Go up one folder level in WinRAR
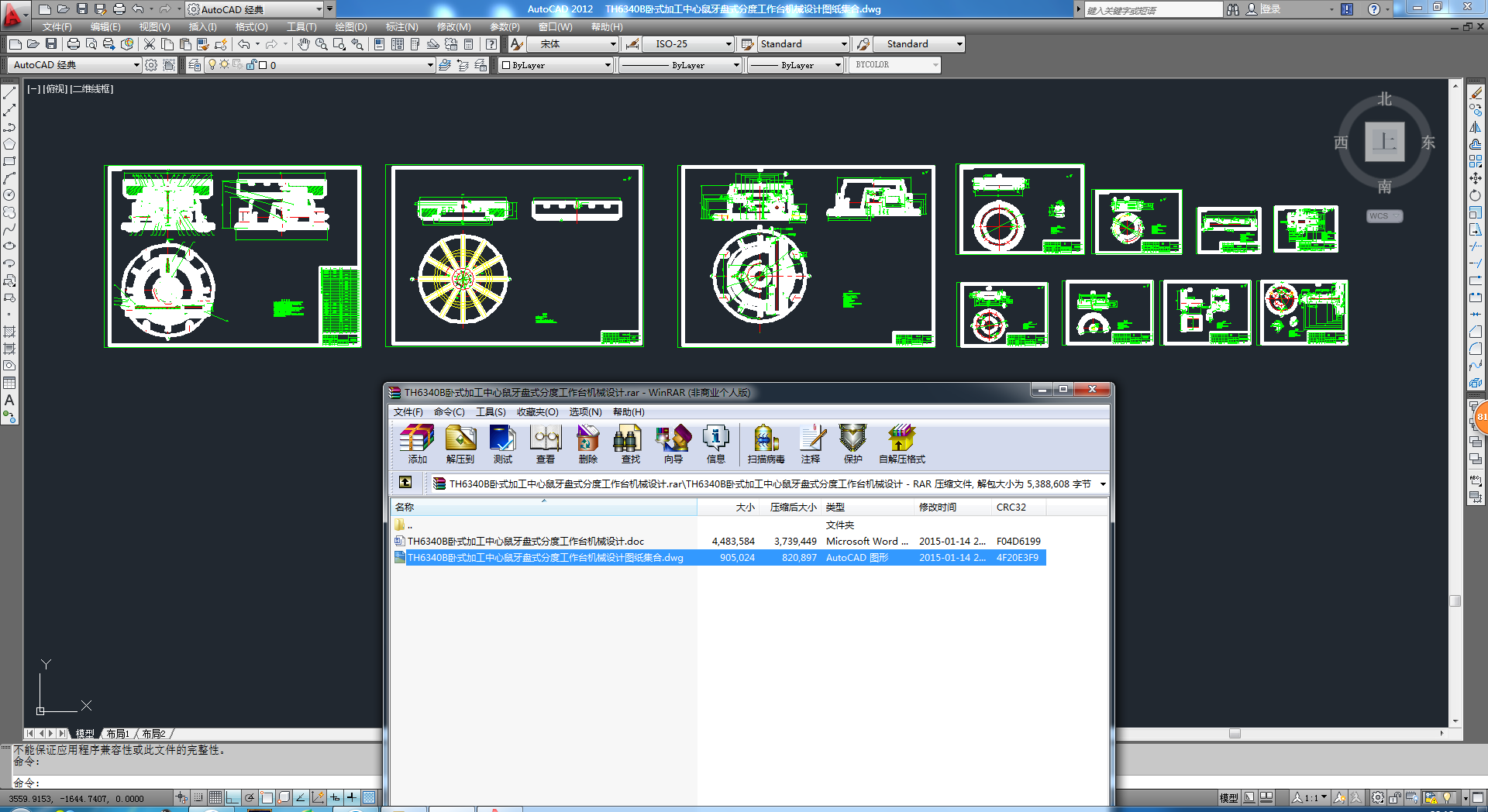Viewport: 1488px width, 812px height. (x=405, y=483)
